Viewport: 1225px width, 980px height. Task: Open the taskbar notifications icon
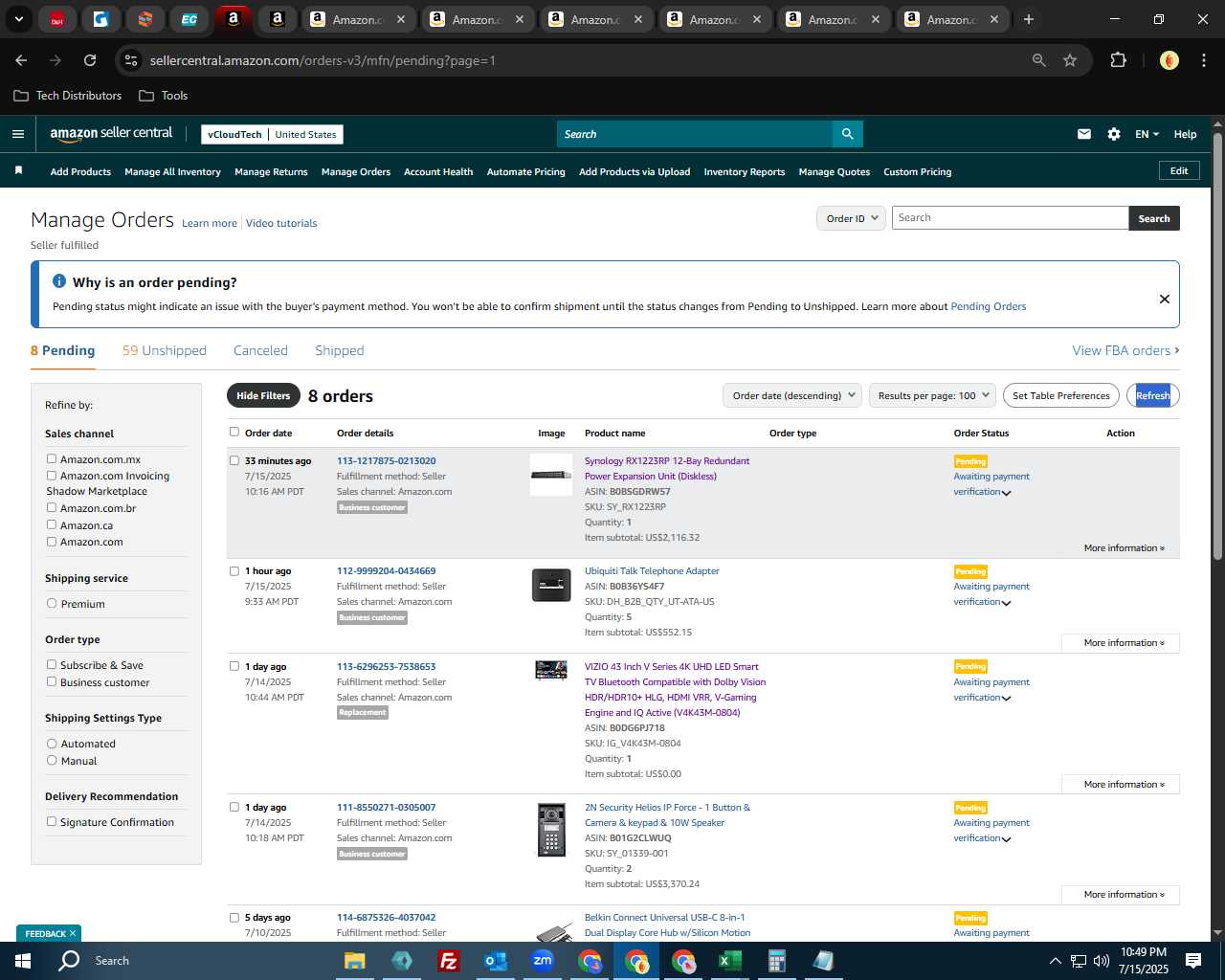tap(1193, 961)
